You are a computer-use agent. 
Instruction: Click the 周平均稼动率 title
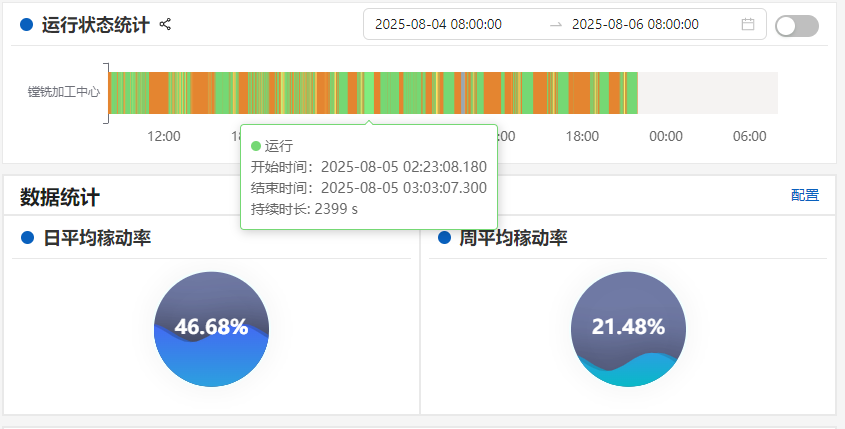(x=513, y=238)
